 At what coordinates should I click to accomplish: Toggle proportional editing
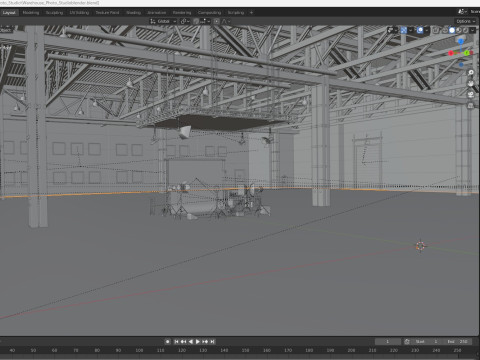coord(217,21)
